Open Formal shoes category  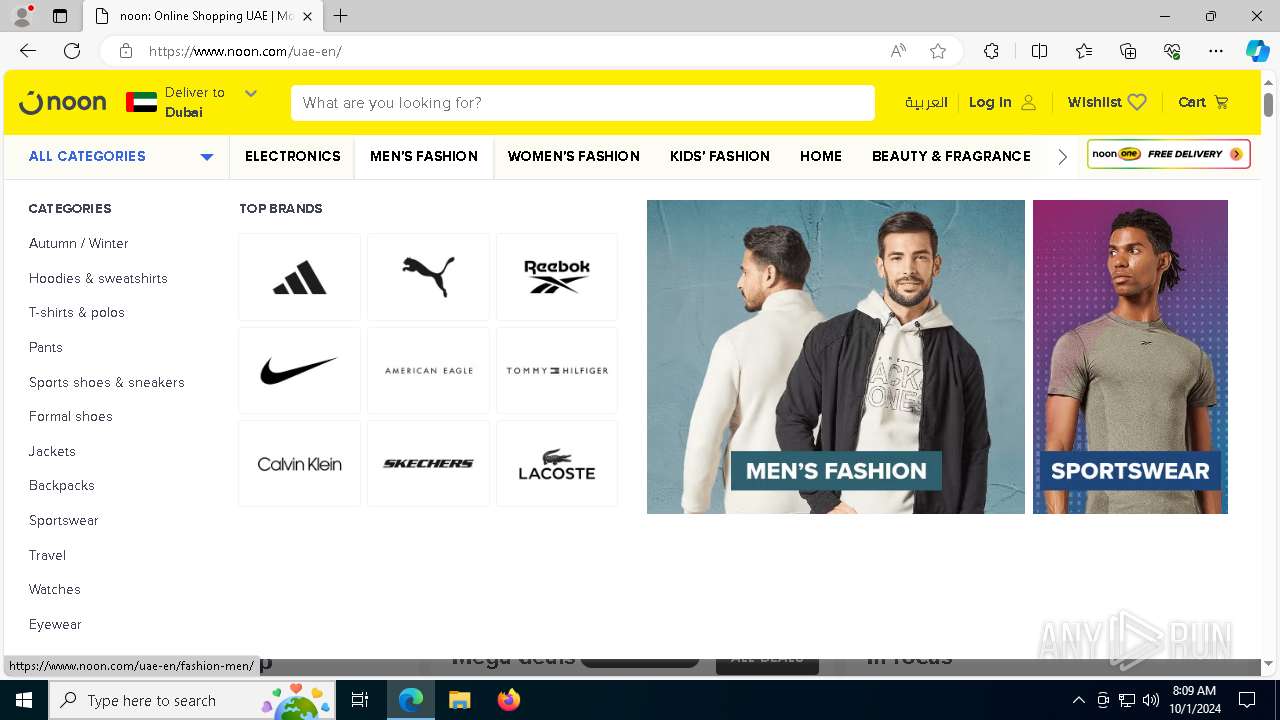point(71,417)
